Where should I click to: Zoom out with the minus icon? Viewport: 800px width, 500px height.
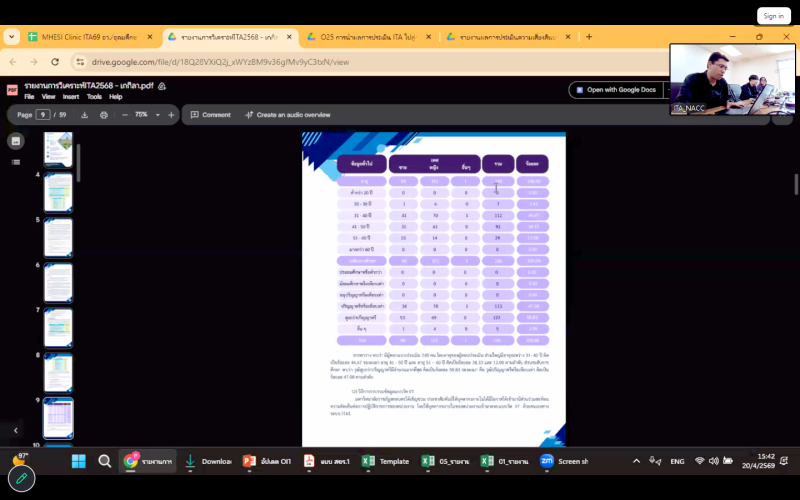tap(125, 115)
